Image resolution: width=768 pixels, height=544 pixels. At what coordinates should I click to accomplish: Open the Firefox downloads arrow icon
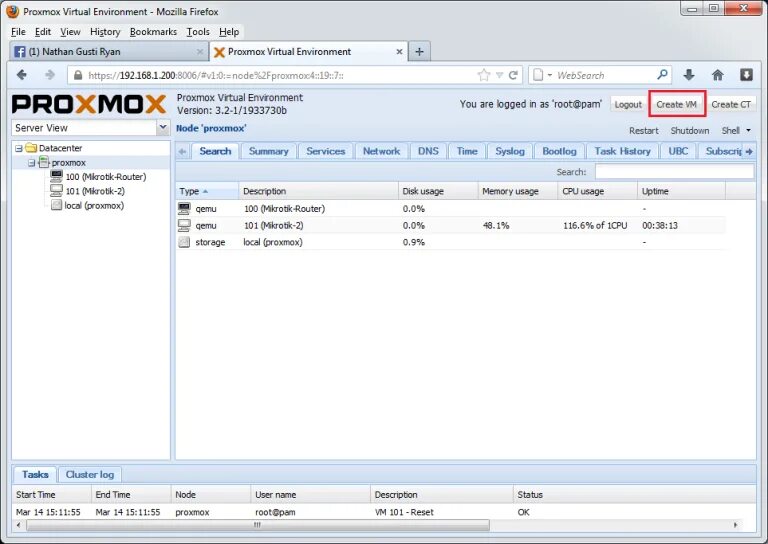pos(689,75)
